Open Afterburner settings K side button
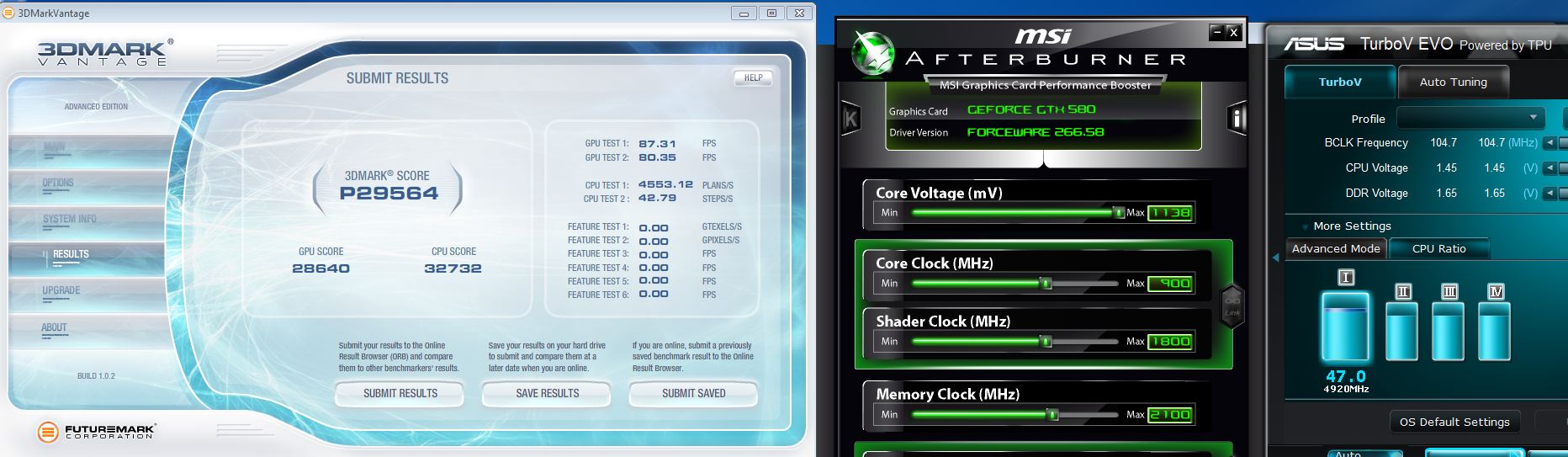Viewport: 1568px width, 457px height. click(x=850, y=120)
